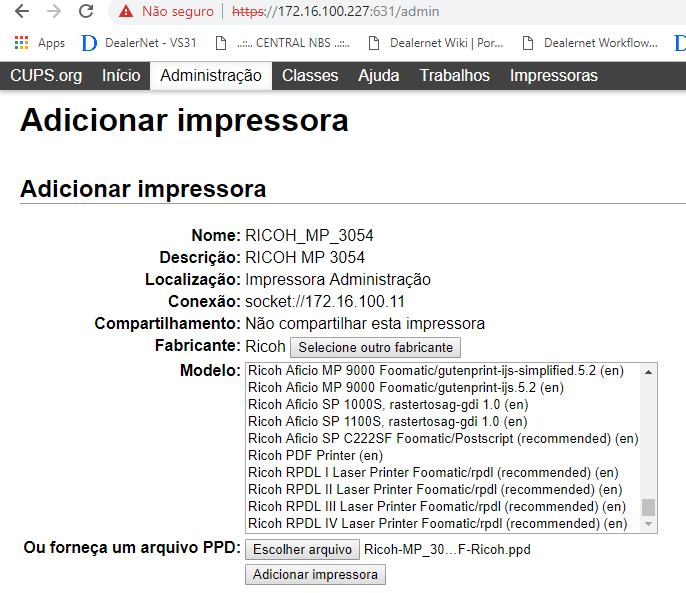This screenshot has width=686, height=593.
Task: Click the model list scrollbar thumb
Action: pyautogui.click(x=648, y=508)
